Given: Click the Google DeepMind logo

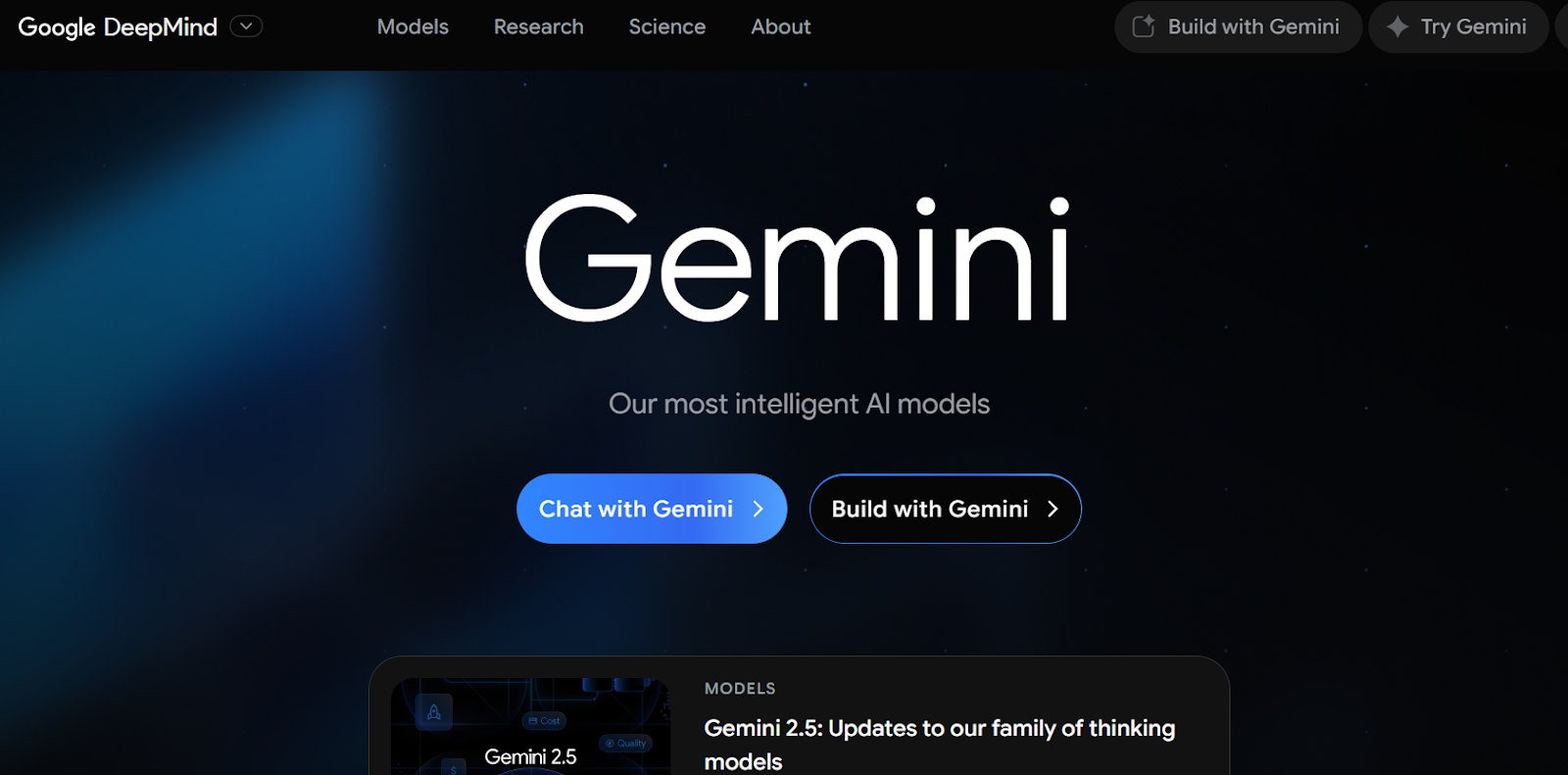Looking at the screenshot, I should click(118, 27).
